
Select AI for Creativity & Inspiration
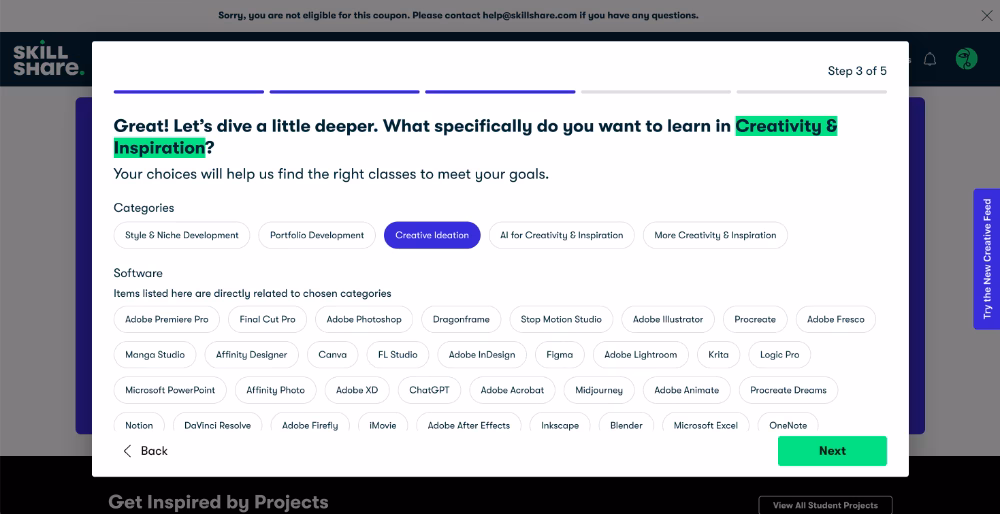pyautogui.click(x=561, y=235)
